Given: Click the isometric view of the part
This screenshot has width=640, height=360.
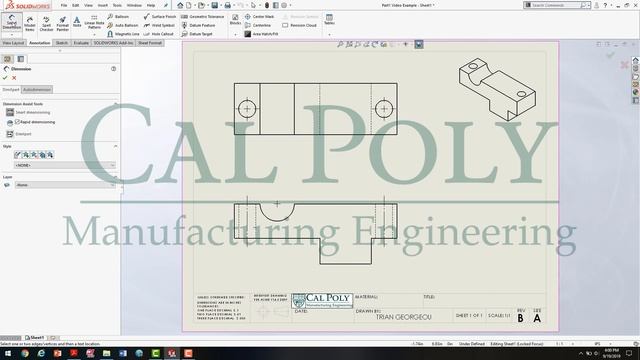Looking at the screenshot, I should [497, 90].
